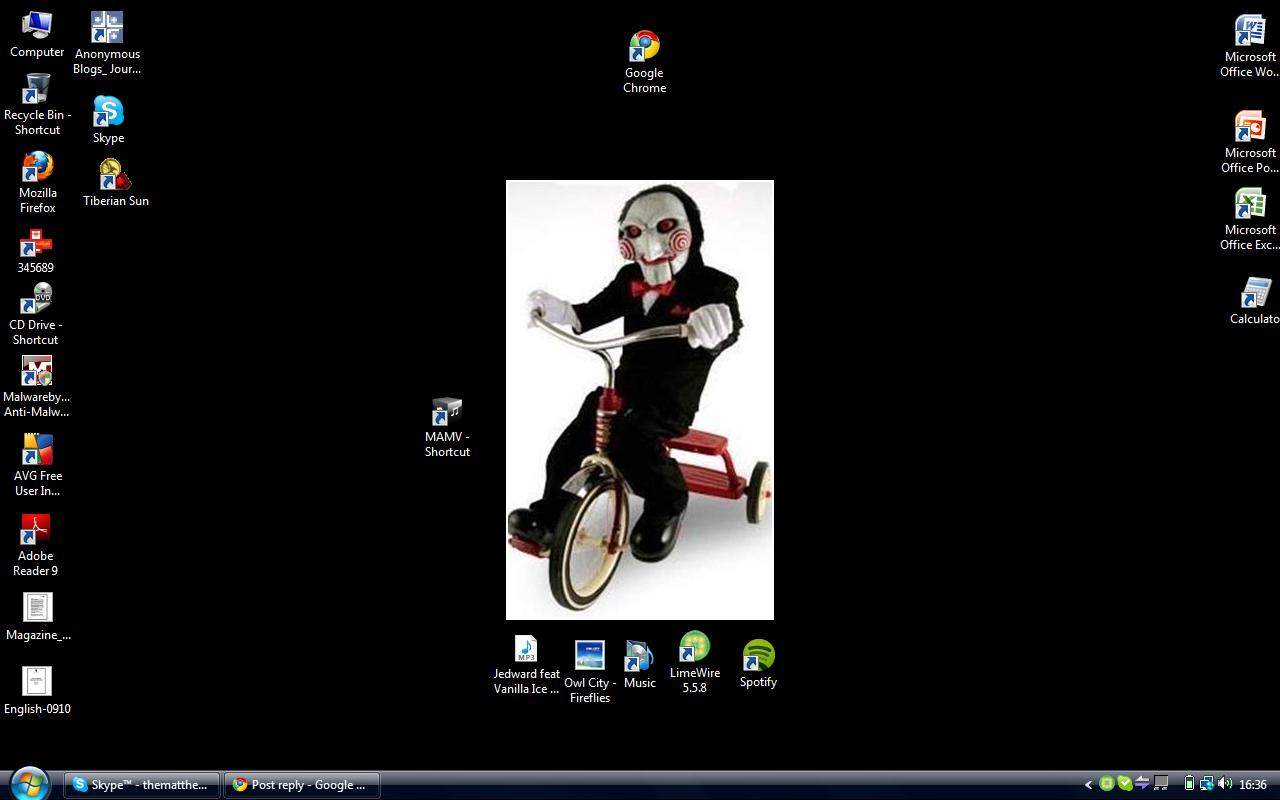Viewport: 1280px width, 800px height.
Task: Select the Google Chrome desktop icon
Action: [644, 62]
